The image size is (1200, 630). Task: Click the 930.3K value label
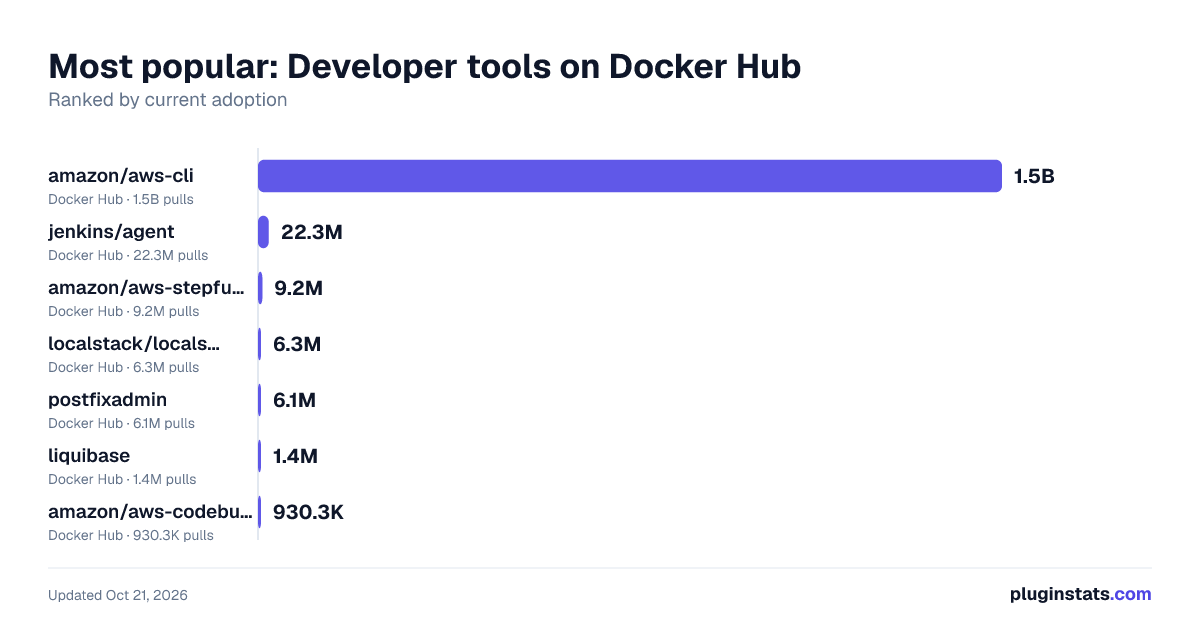coord(308,512)
